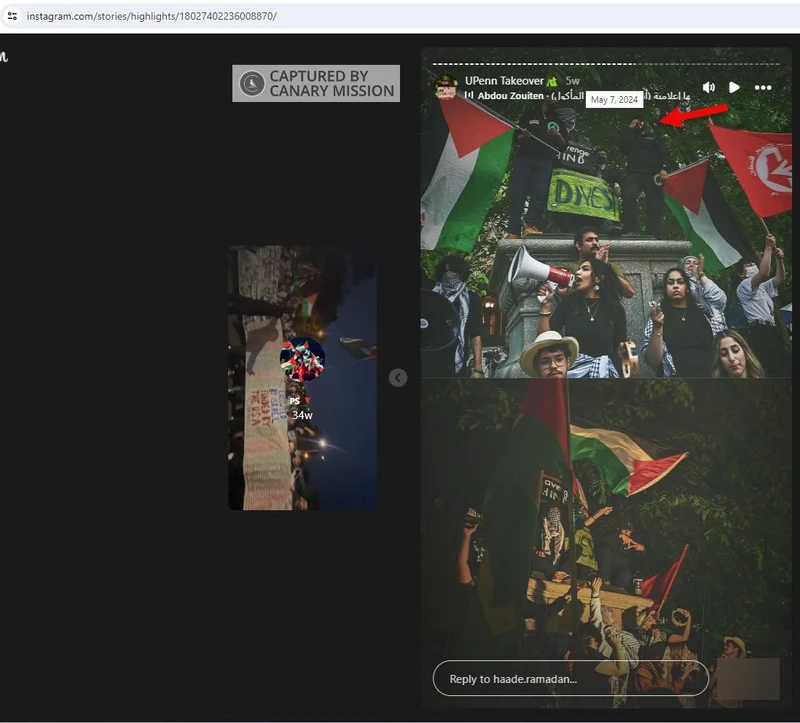Click the Captured by Canary Mission watermark
The width and height of the screenshot is (800, 723).
click(x=316, y=83)
